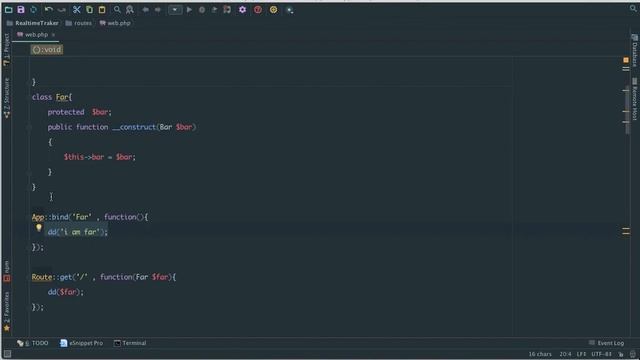Open the eSnippet Pro tool window
Screen dimensions: 640x360
81,343
